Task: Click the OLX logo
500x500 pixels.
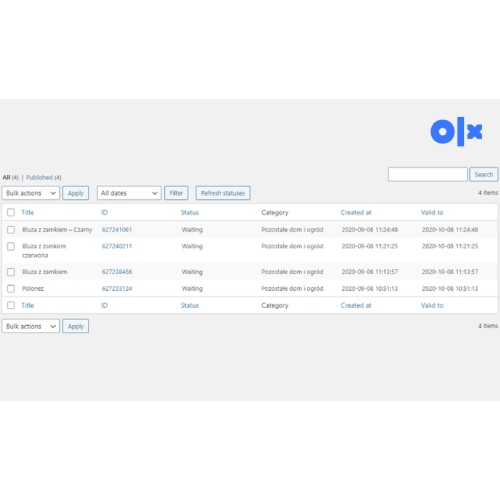Action: (x=456, y=132)
